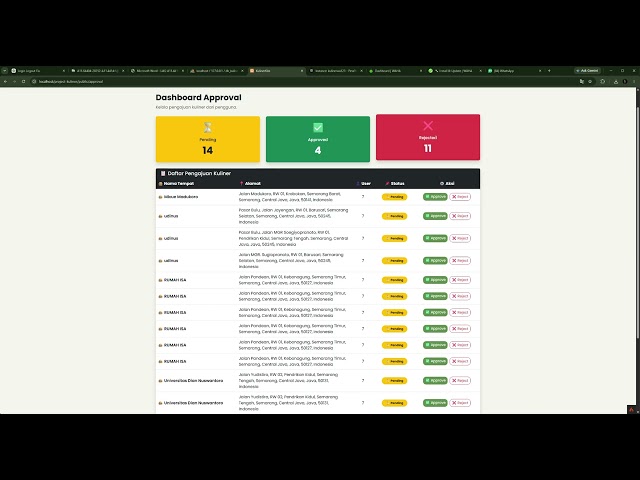The image size is (640, 480).
Task: Open the red Rejected summary card
Action: pyautogui.click(x=428, y=137)
